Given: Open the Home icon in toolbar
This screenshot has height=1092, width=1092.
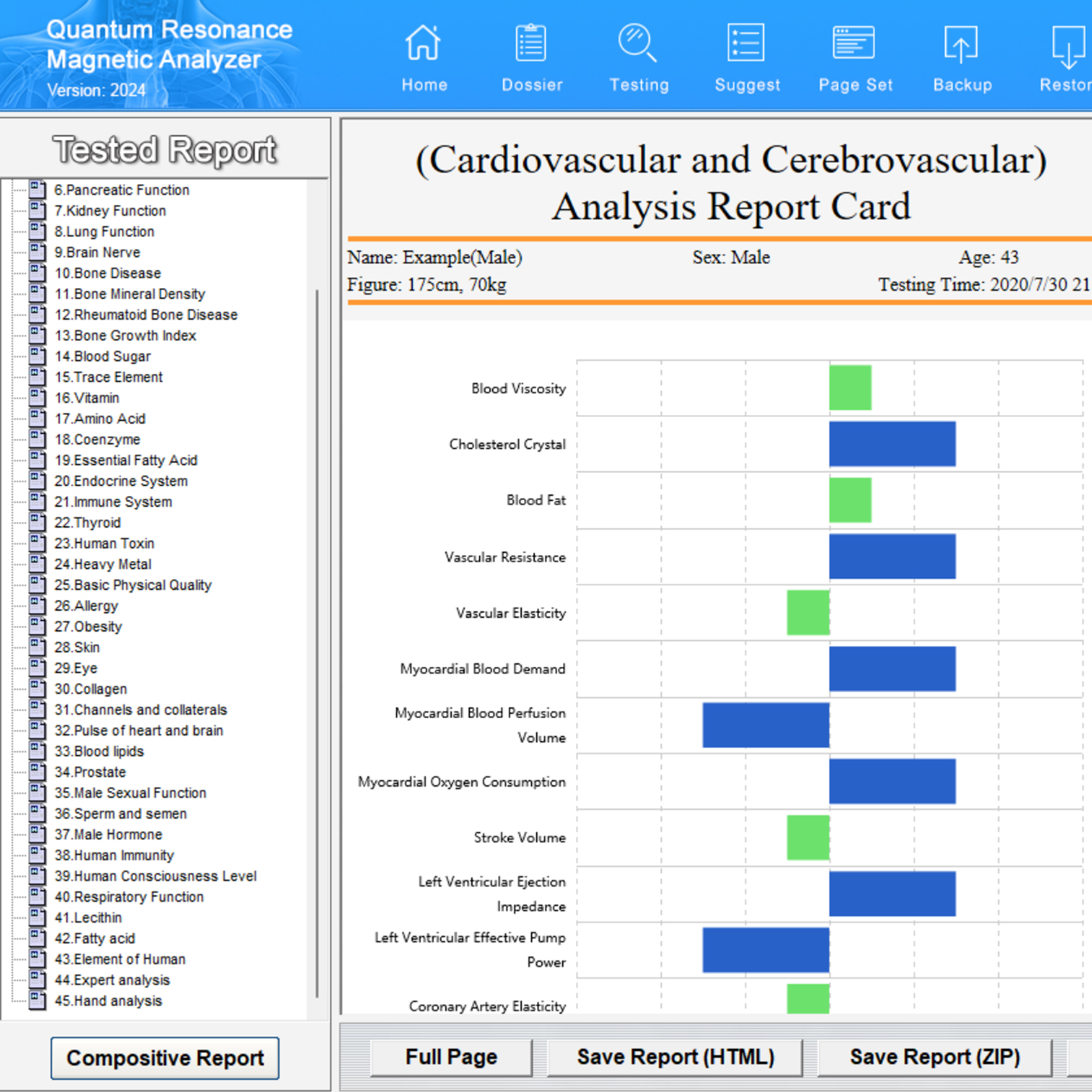Looking at the screenshot, I should pos(423,43).
